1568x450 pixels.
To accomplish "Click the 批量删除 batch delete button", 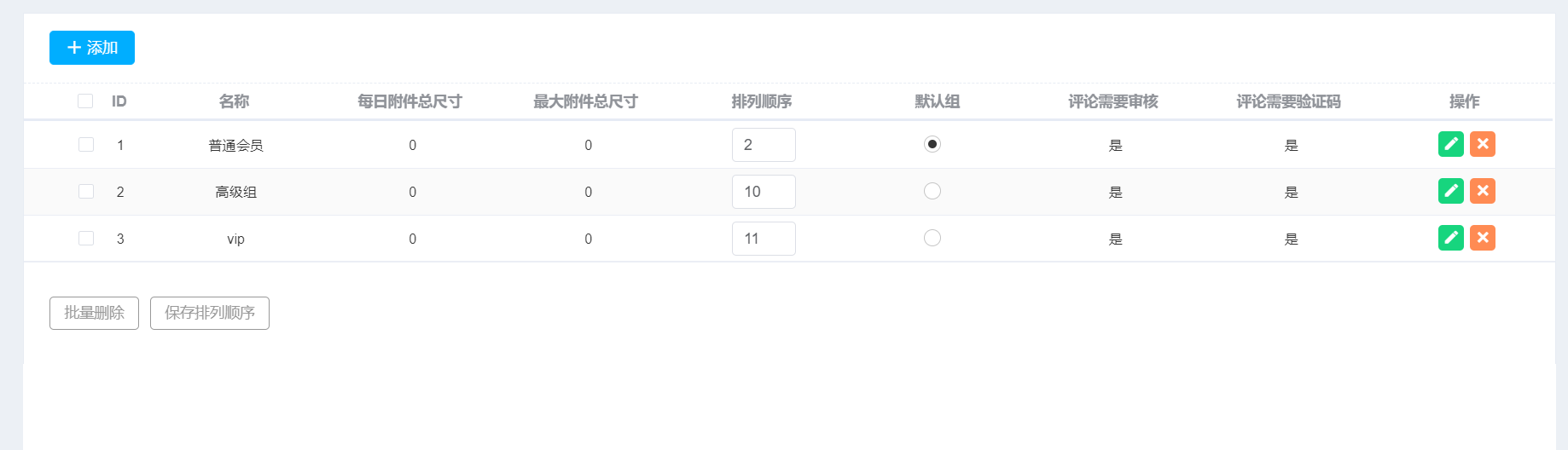I will point(94,313).
